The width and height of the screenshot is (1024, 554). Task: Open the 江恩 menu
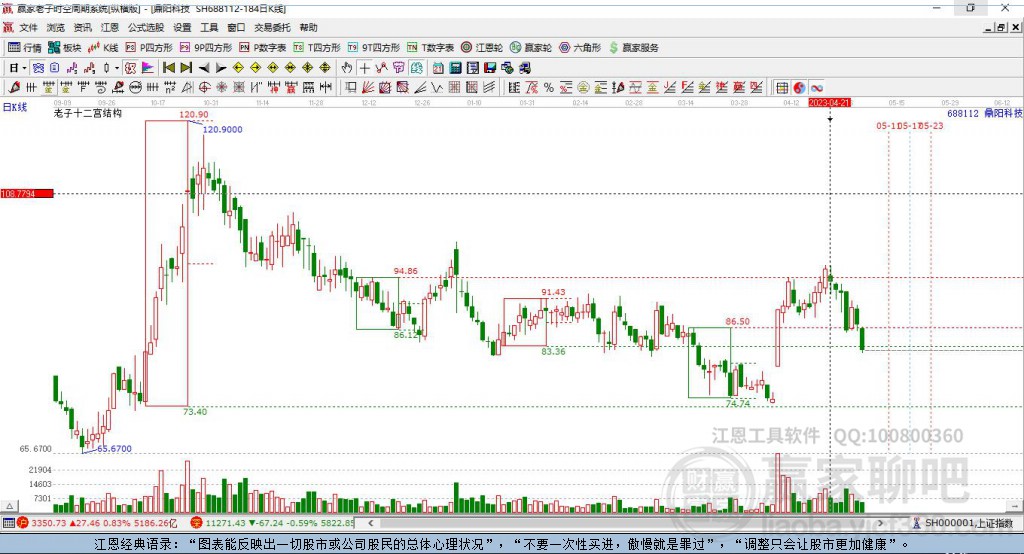click(x=110, y=27)
